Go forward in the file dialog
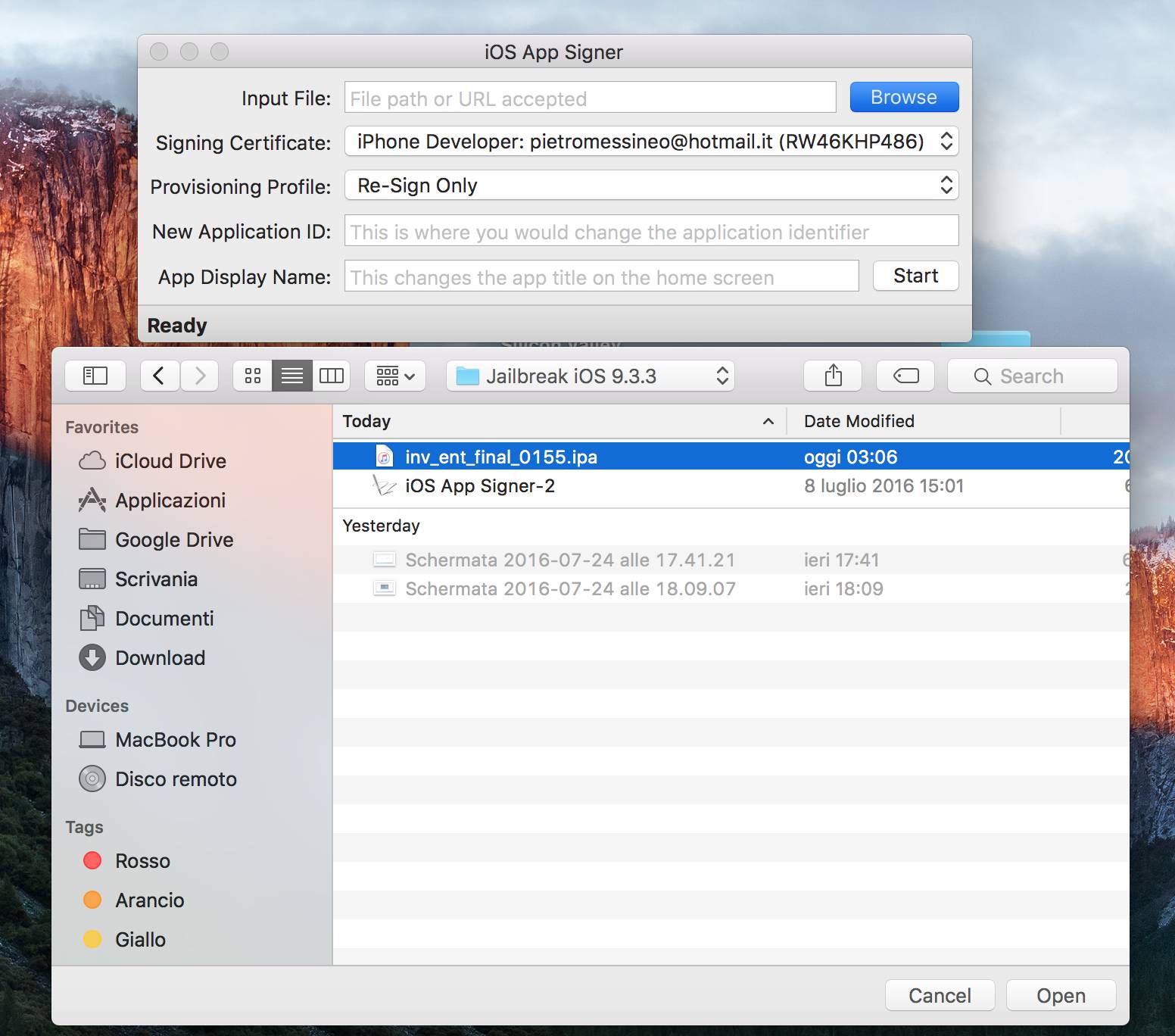This screenshot has height=1036, width=1175. pos(200,376)
